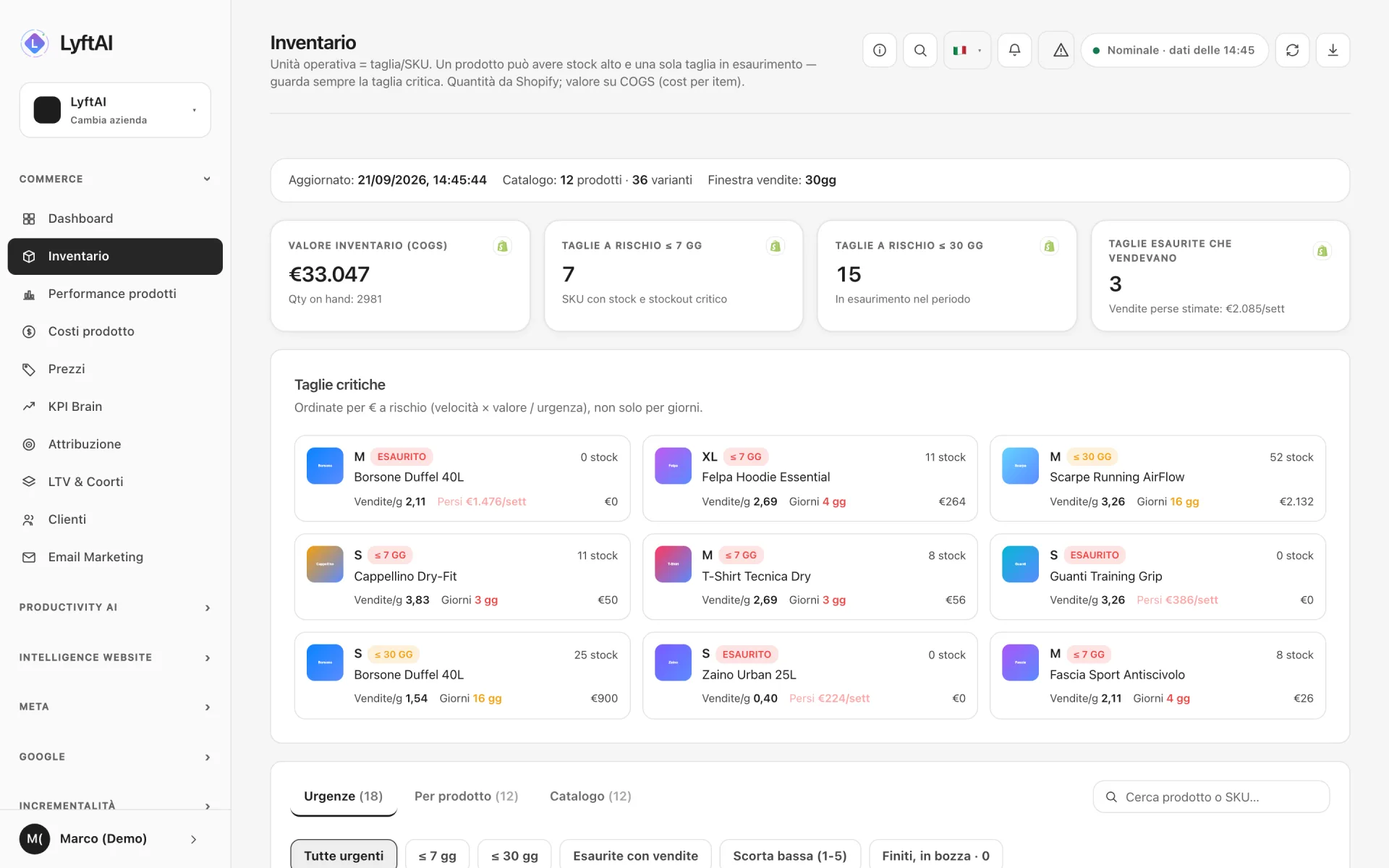This screenshot has width=1389, height=868.
Task: Expand the GOOGLE section
Action: tap(115, 757)
